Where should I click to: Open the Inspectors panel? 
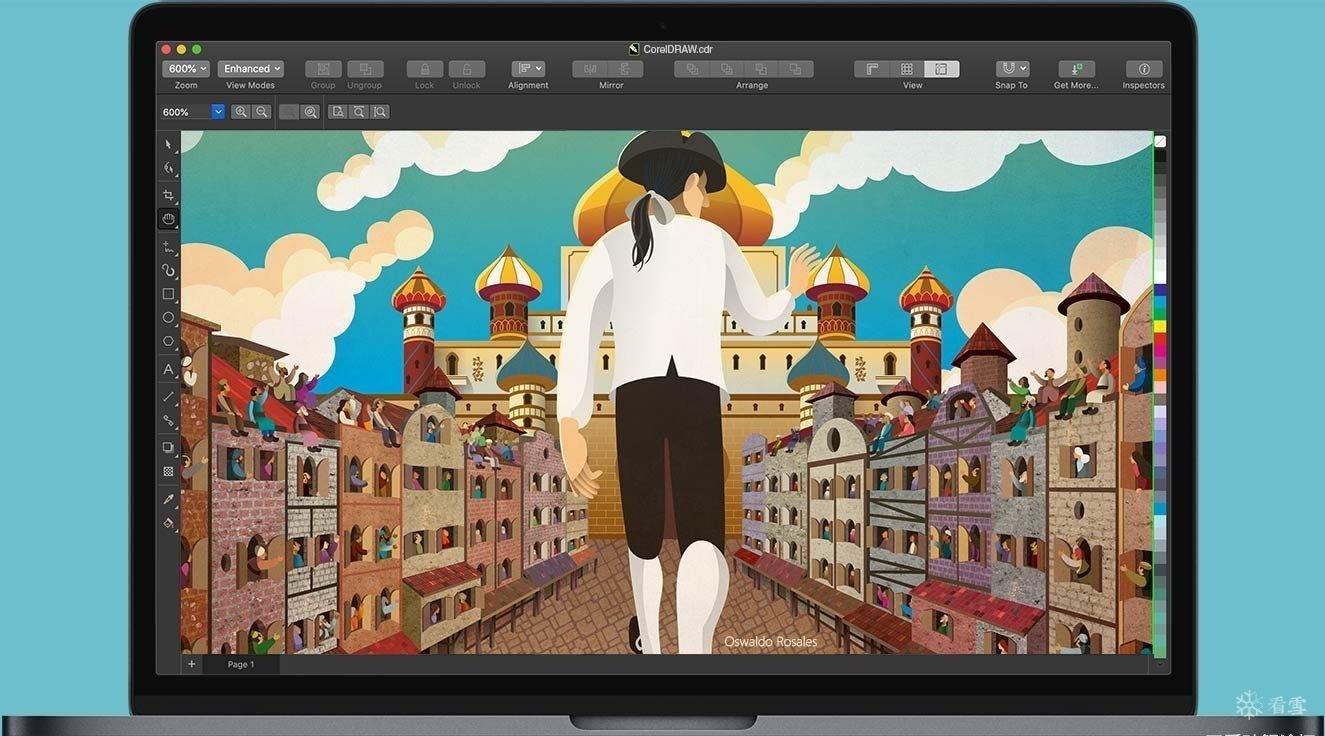[x=1144, y=69]
